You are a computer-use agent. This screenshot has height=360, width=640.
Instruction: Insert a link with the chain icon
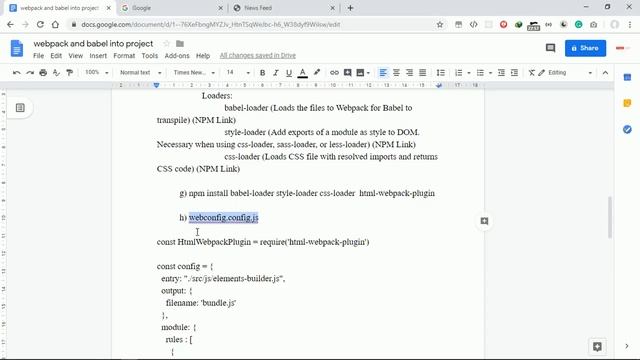click(334, 73)
